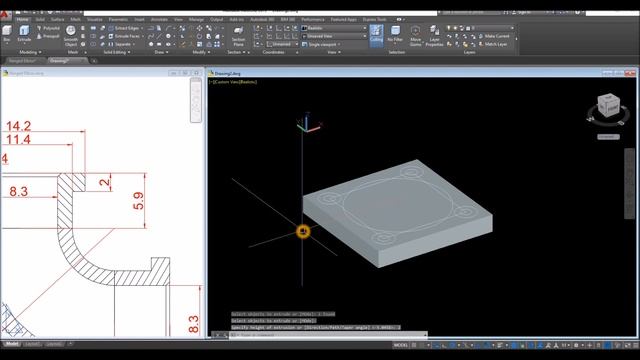Open the Smooth Object mesh tool
This screenshot has width=640, height=360.
pyautogui.click(x=71, y=36)
